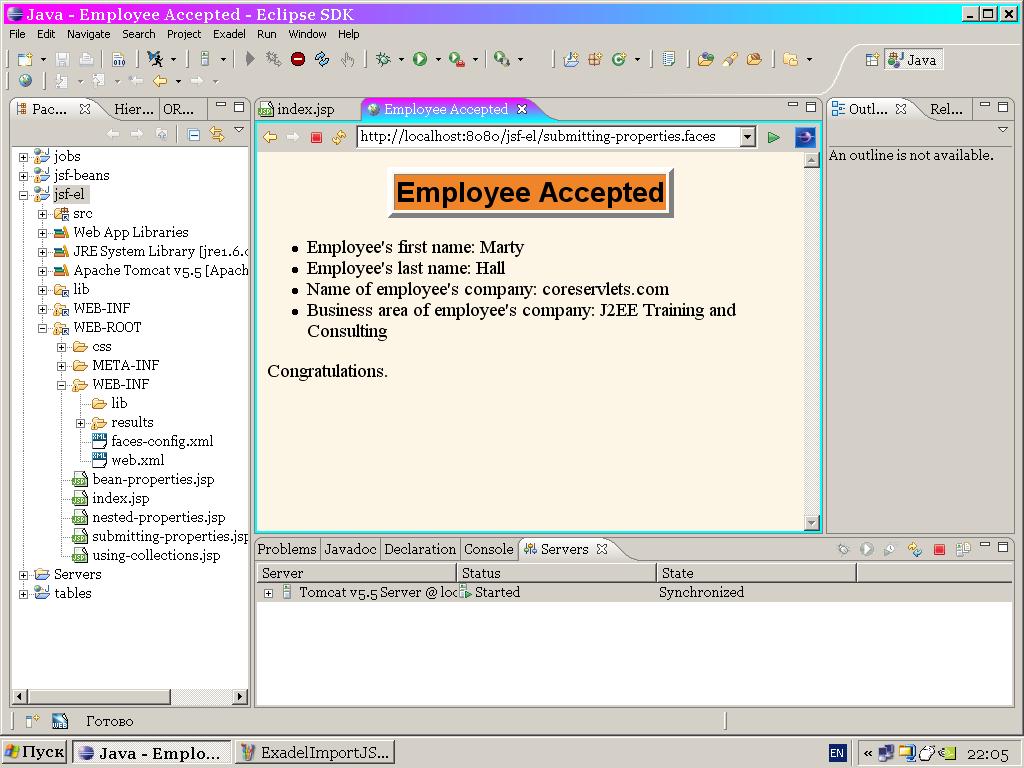Stop the server with red square in Servers view
The height and width of the screenshot is (768, 1024).
click(x=939, y=550)
